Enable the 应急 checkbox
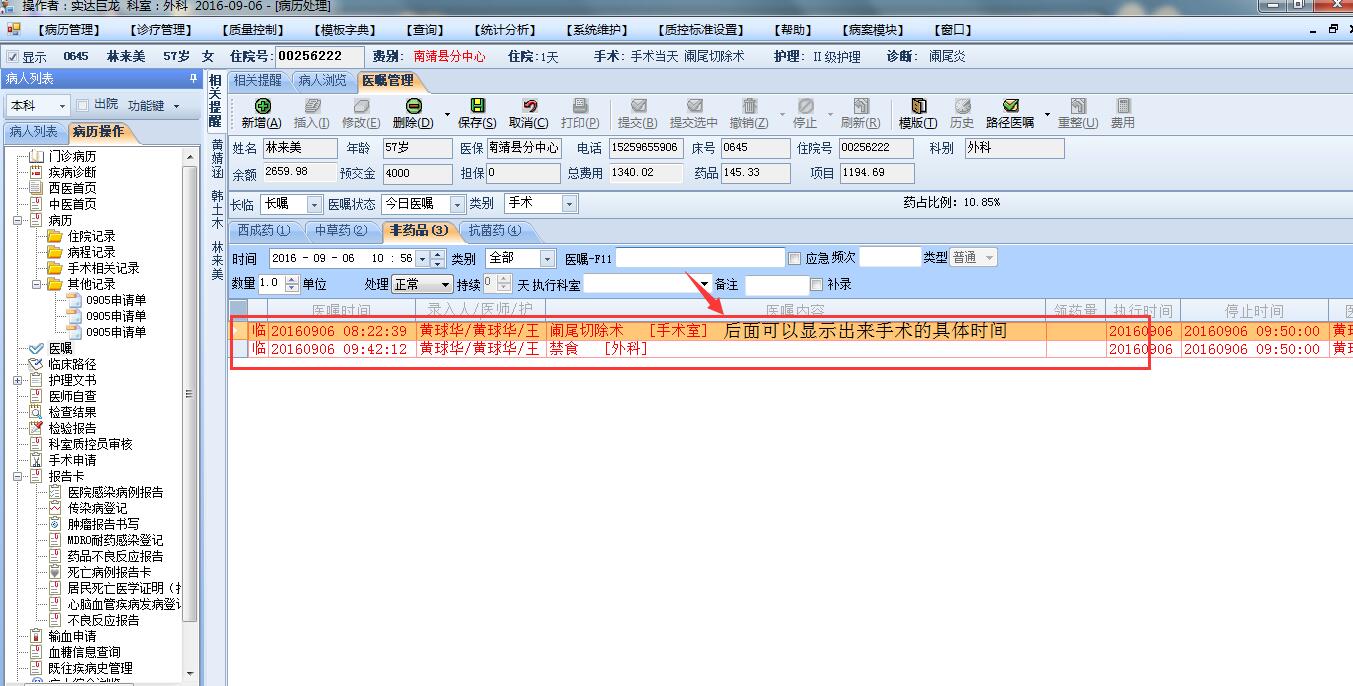 (795, 258)
